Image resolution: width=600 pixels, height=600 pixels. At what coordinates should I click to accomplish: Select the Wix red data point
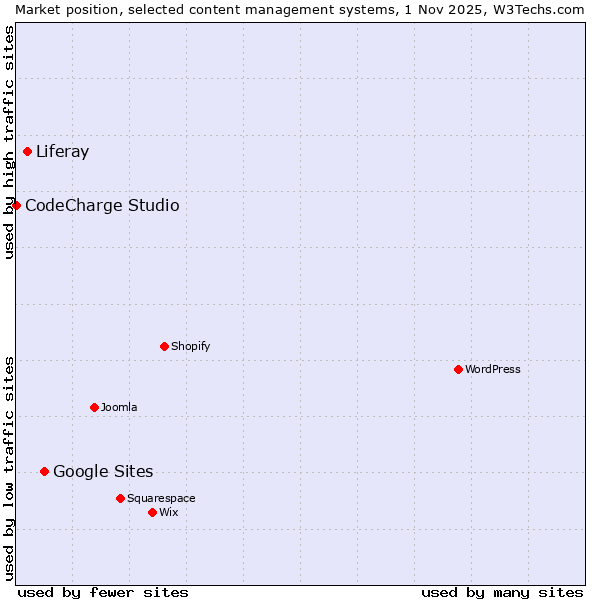152,513
